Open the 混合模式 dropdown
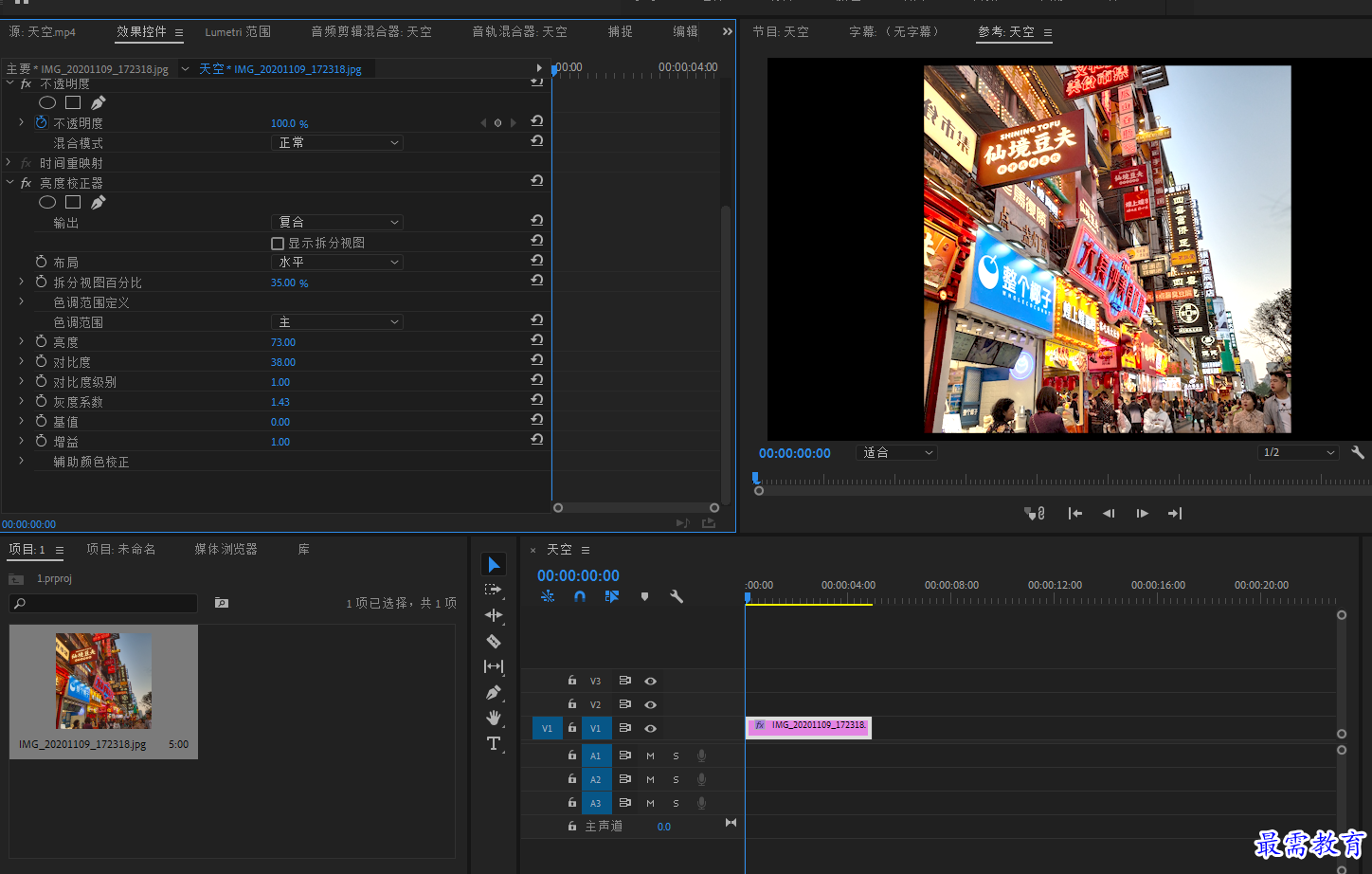 coord(337,142)
